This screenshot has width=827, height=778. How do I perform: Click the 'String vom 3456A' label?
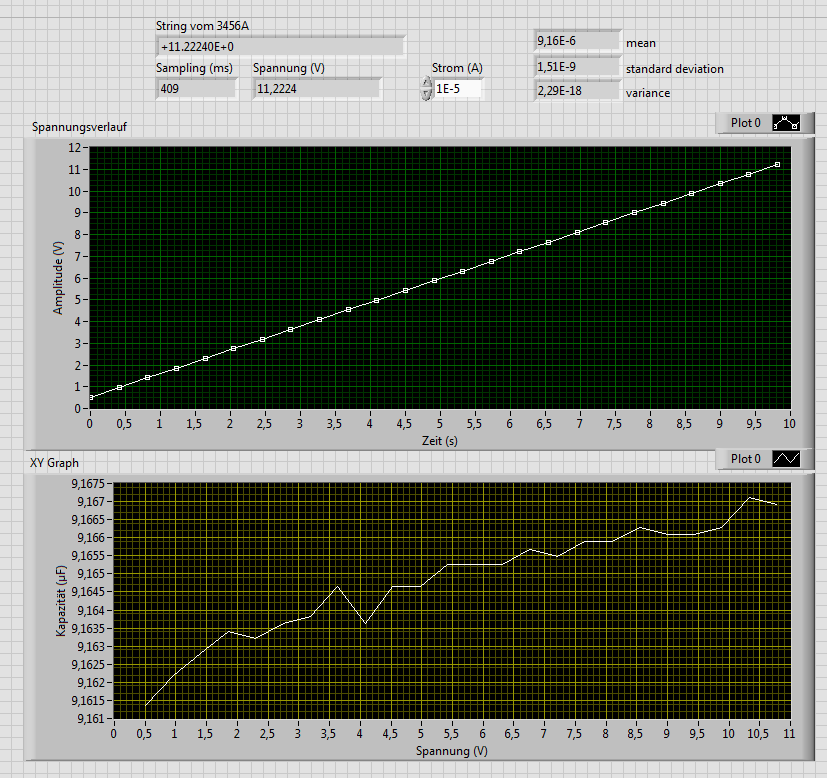[202, 26]
